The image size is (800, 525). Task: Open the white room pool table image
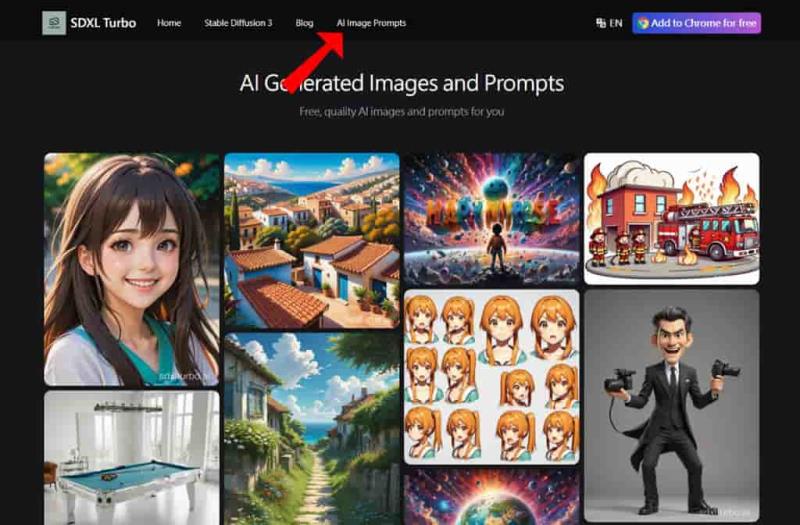click(x=132, y=458)
